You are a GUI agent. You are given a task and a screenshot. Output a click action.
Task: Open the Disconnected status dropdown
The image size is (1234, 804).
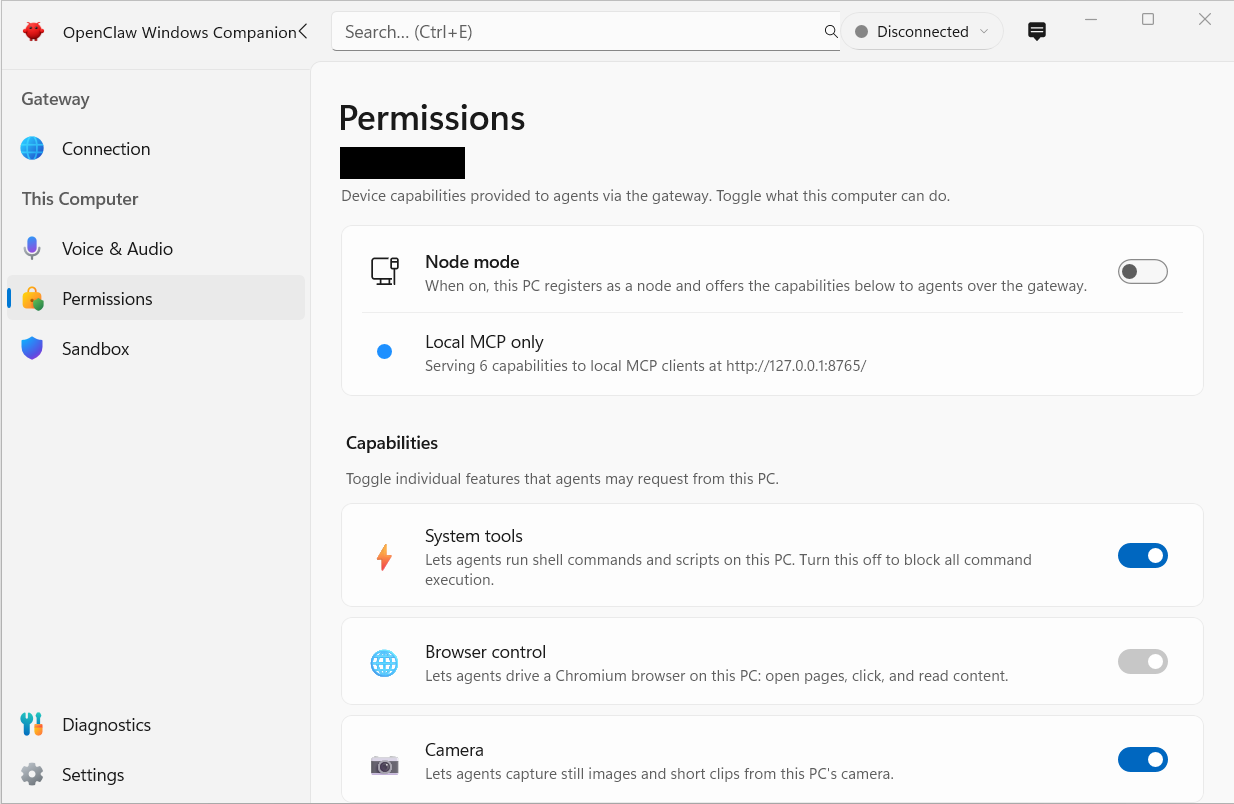click(922, 31)
